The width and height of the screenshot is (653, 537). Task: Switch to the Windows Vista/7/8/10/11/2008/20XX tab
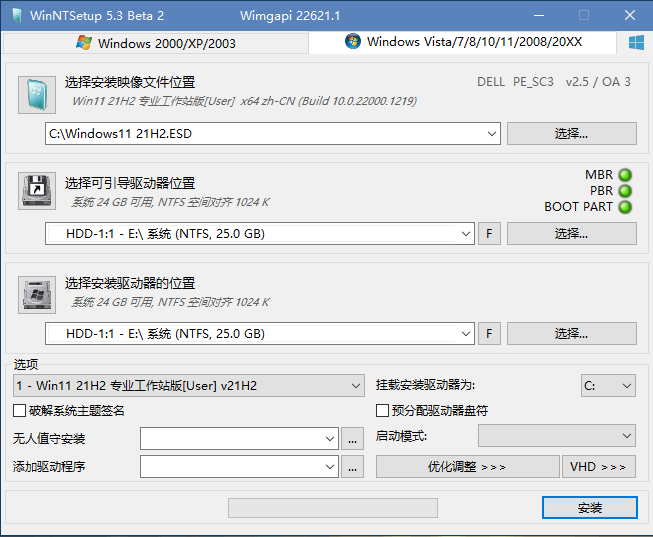click(x=463, y=42)
